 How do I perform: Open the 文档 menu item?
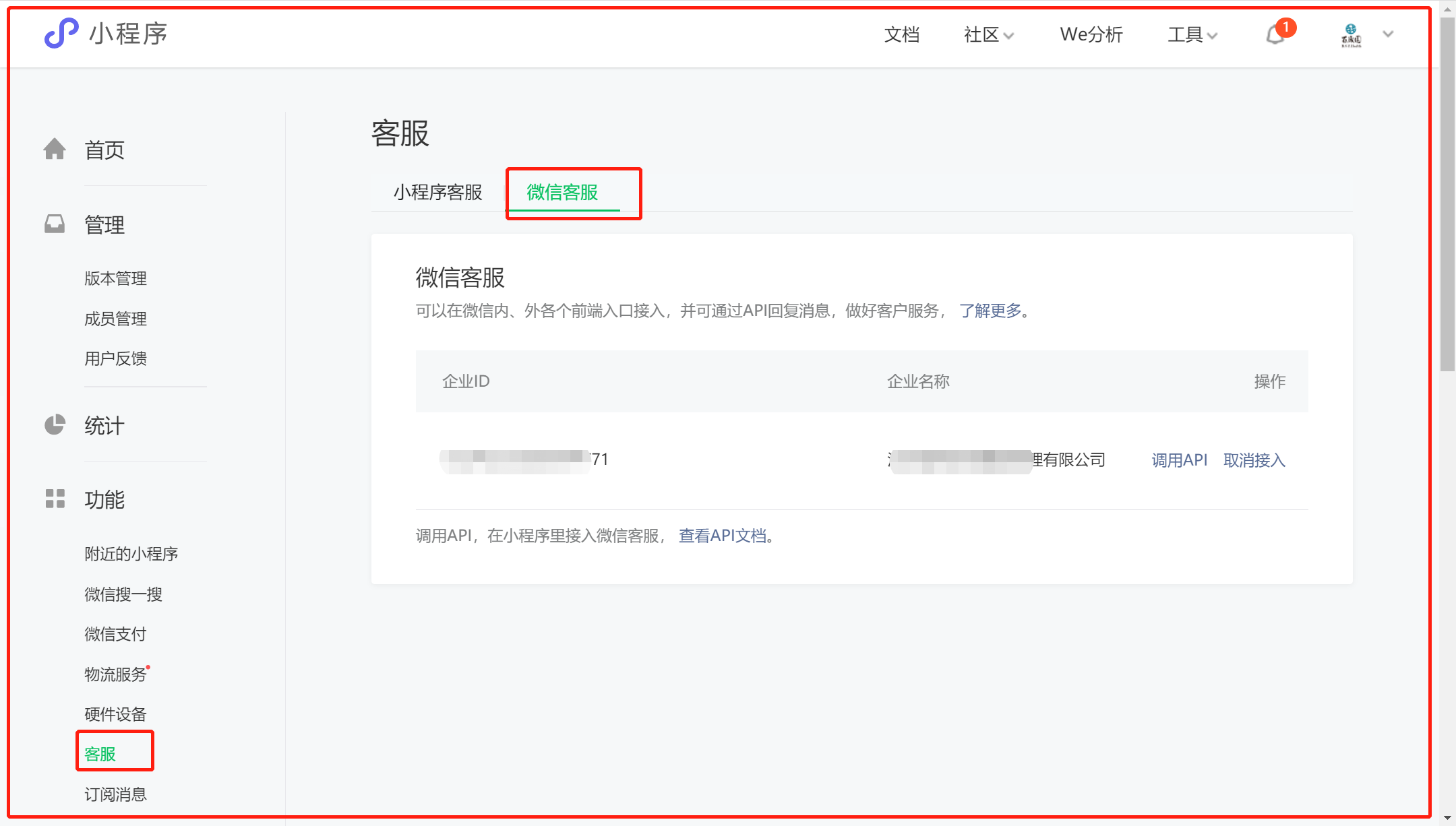902,34
